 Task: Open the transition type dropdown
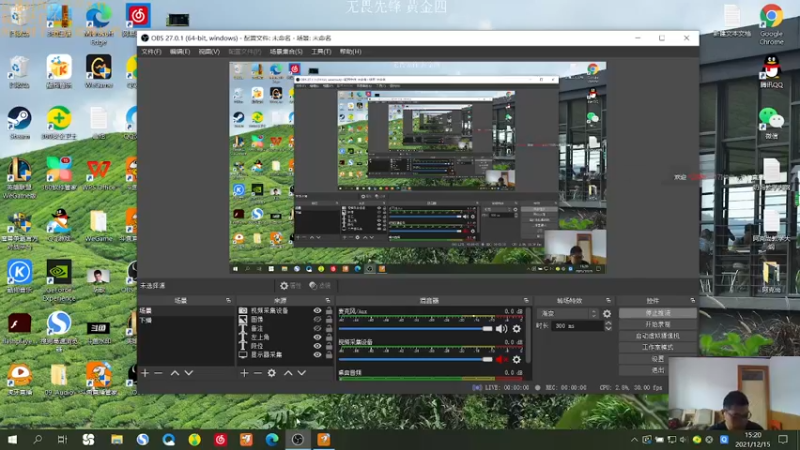568,313
